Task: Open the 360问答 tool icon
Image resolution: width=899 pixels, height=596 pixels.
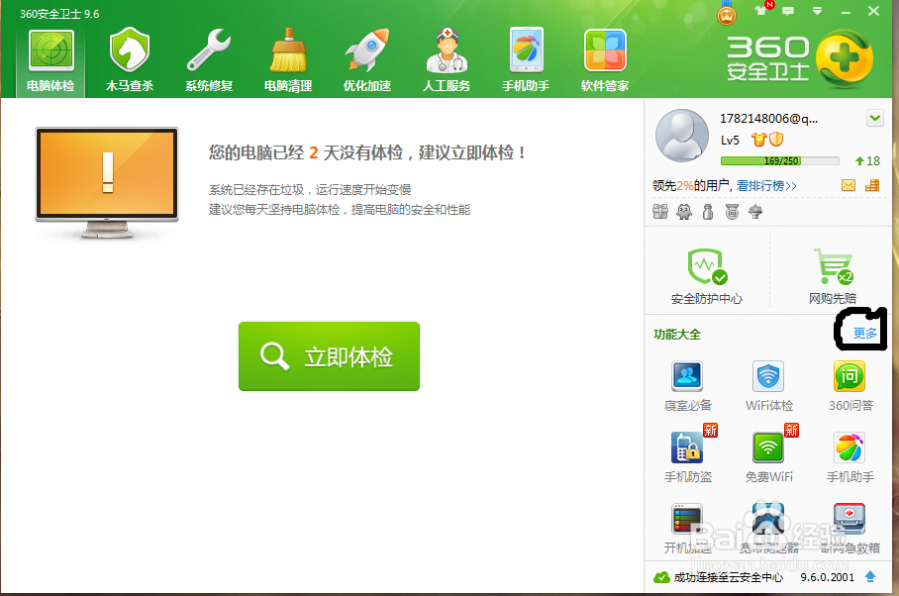Action: (x=850, y=386)
